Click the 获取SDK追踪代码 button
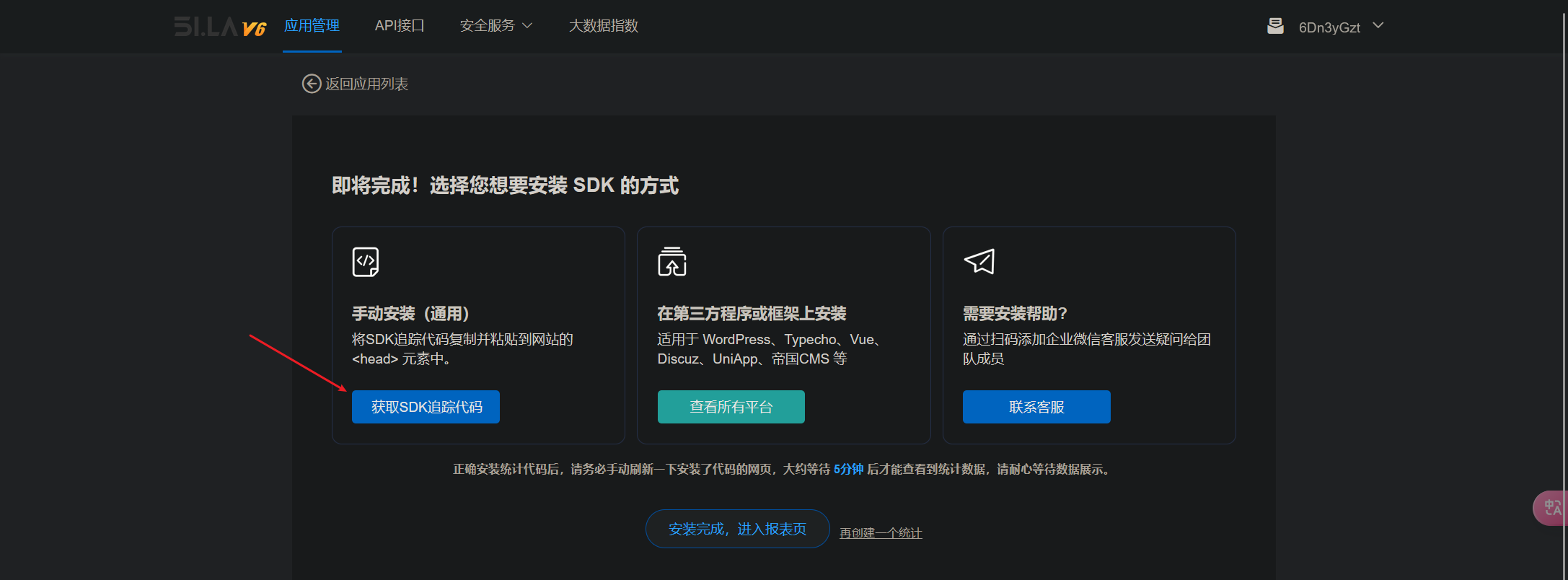Screen dimensions: 1568x580 (426, 407)
